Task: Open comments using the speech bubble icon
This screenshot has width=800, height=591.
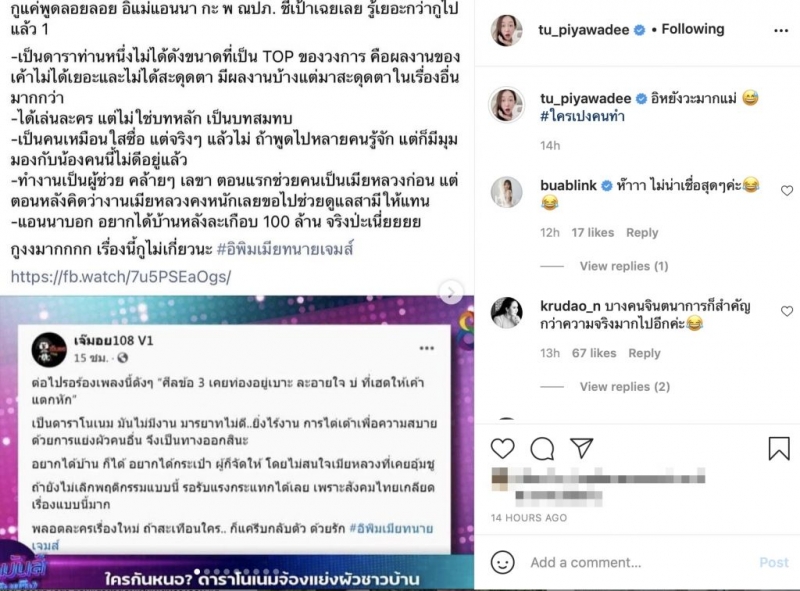Action: click(x=542, y=449)
